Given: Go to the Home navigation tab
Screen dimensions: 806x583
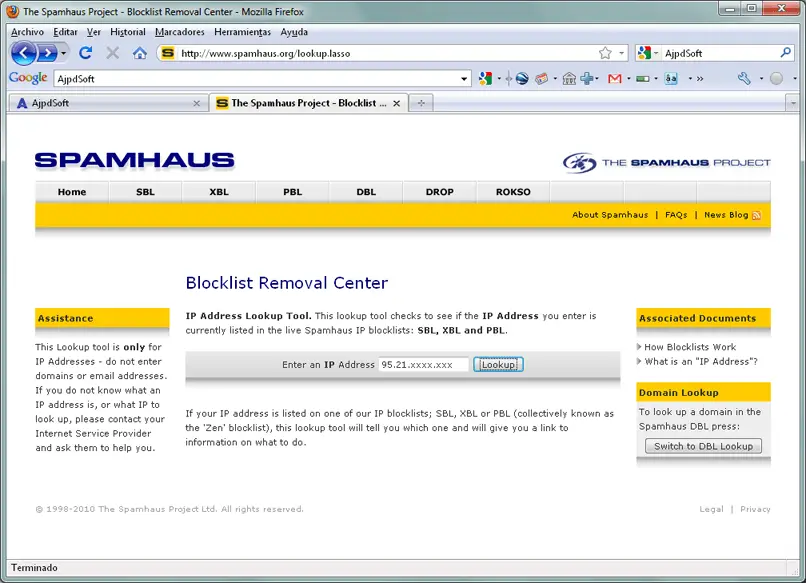Looking at the screenshot, I should click(x=71, y=192).
